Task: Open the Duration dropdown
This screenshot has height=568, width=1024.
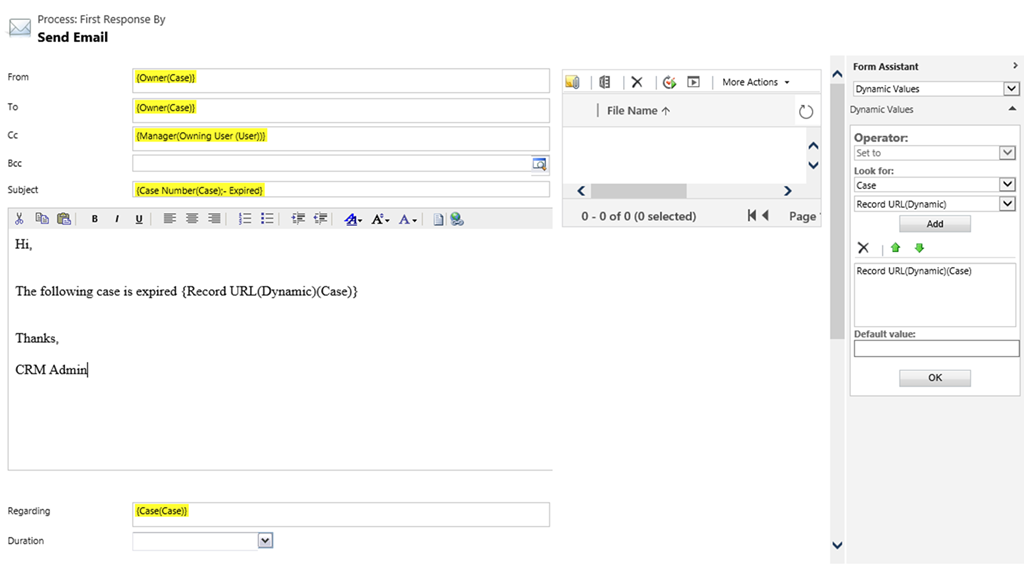Action: point(265,541)
